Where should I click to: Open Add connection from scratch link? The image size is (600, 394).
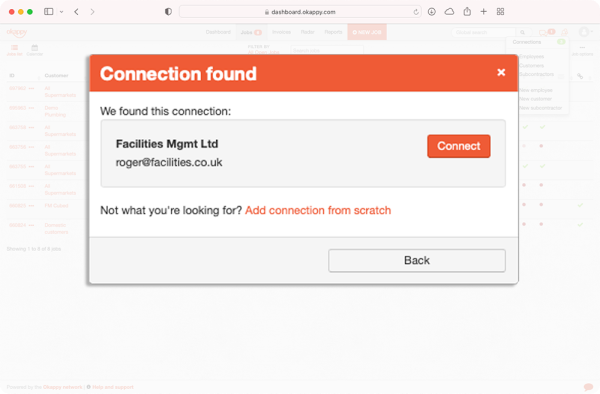[x=318, y=210]
